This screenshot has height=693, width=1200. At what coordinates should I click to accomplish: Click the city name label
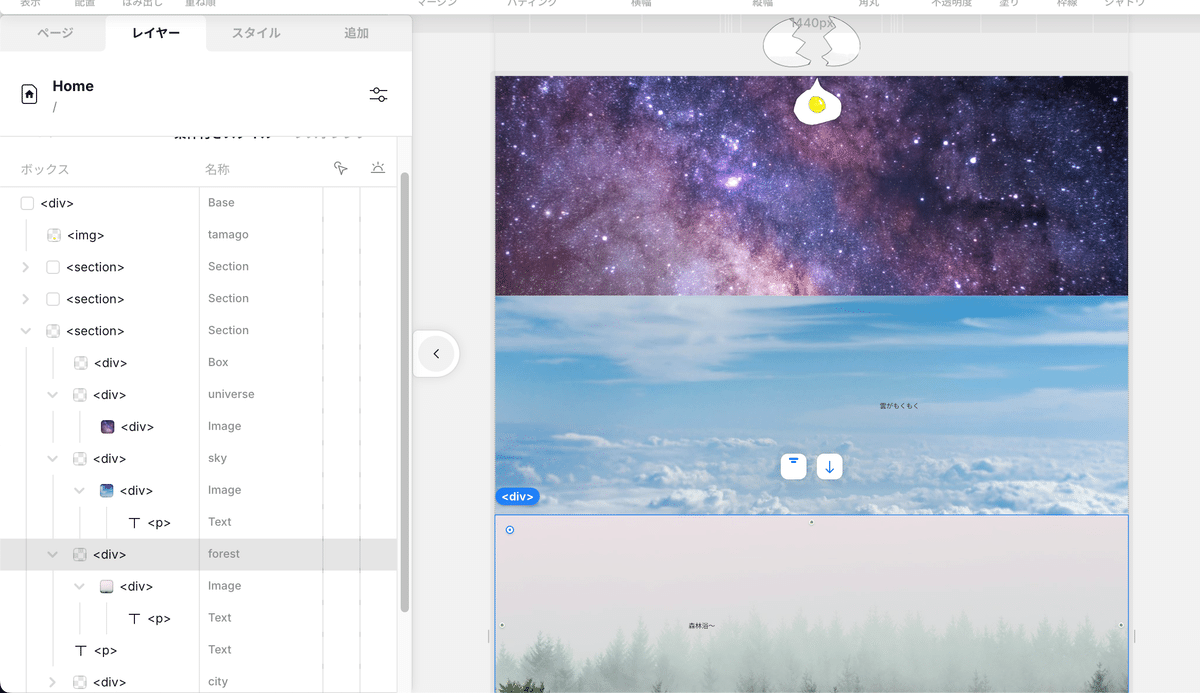tap(218, 681)
